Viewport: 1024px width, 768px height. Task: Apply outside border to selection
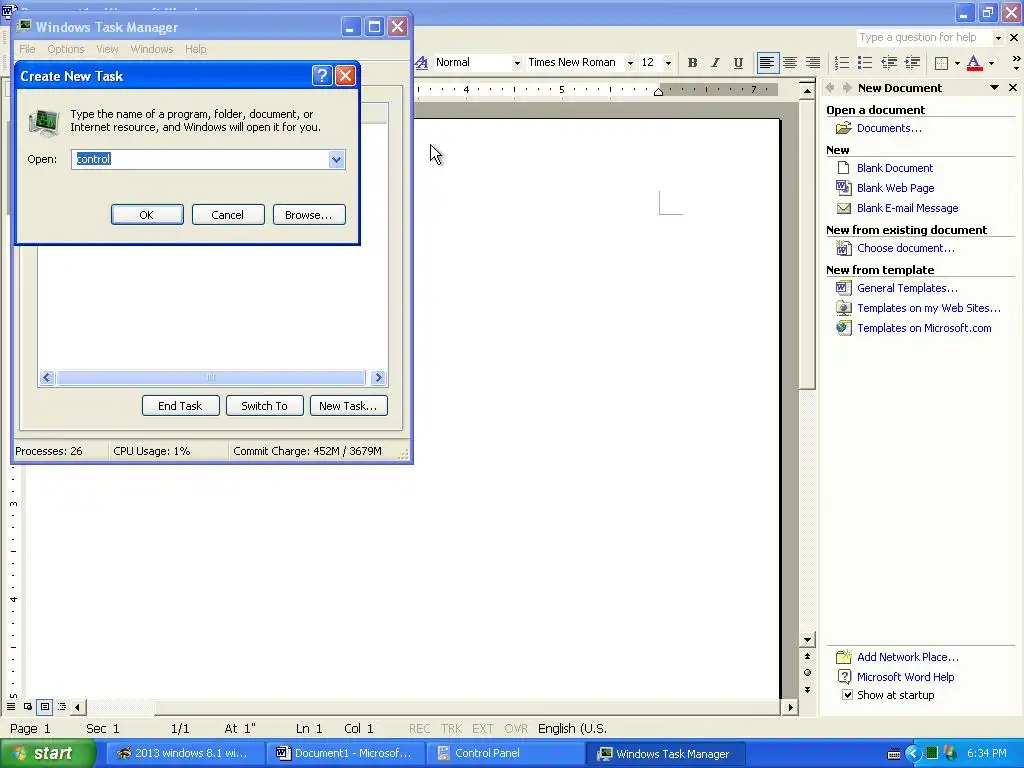(942, 63)
